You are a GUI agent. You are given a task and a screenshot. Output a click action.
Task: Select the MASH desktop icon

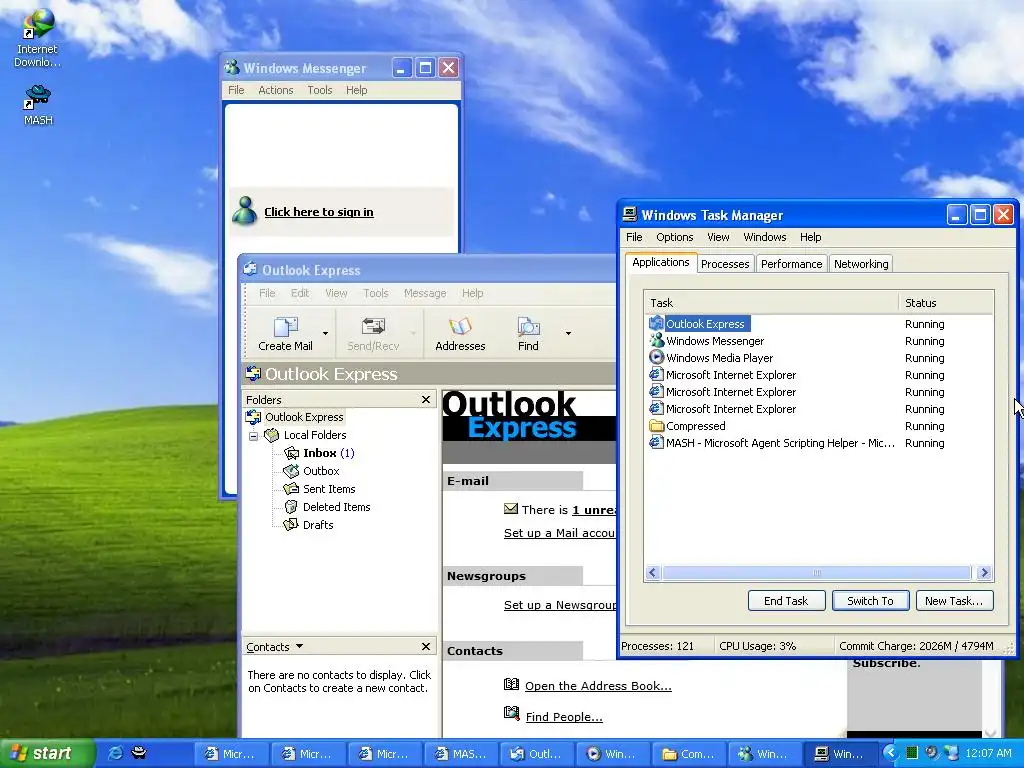pyautogui.click(x=38, y=105)
